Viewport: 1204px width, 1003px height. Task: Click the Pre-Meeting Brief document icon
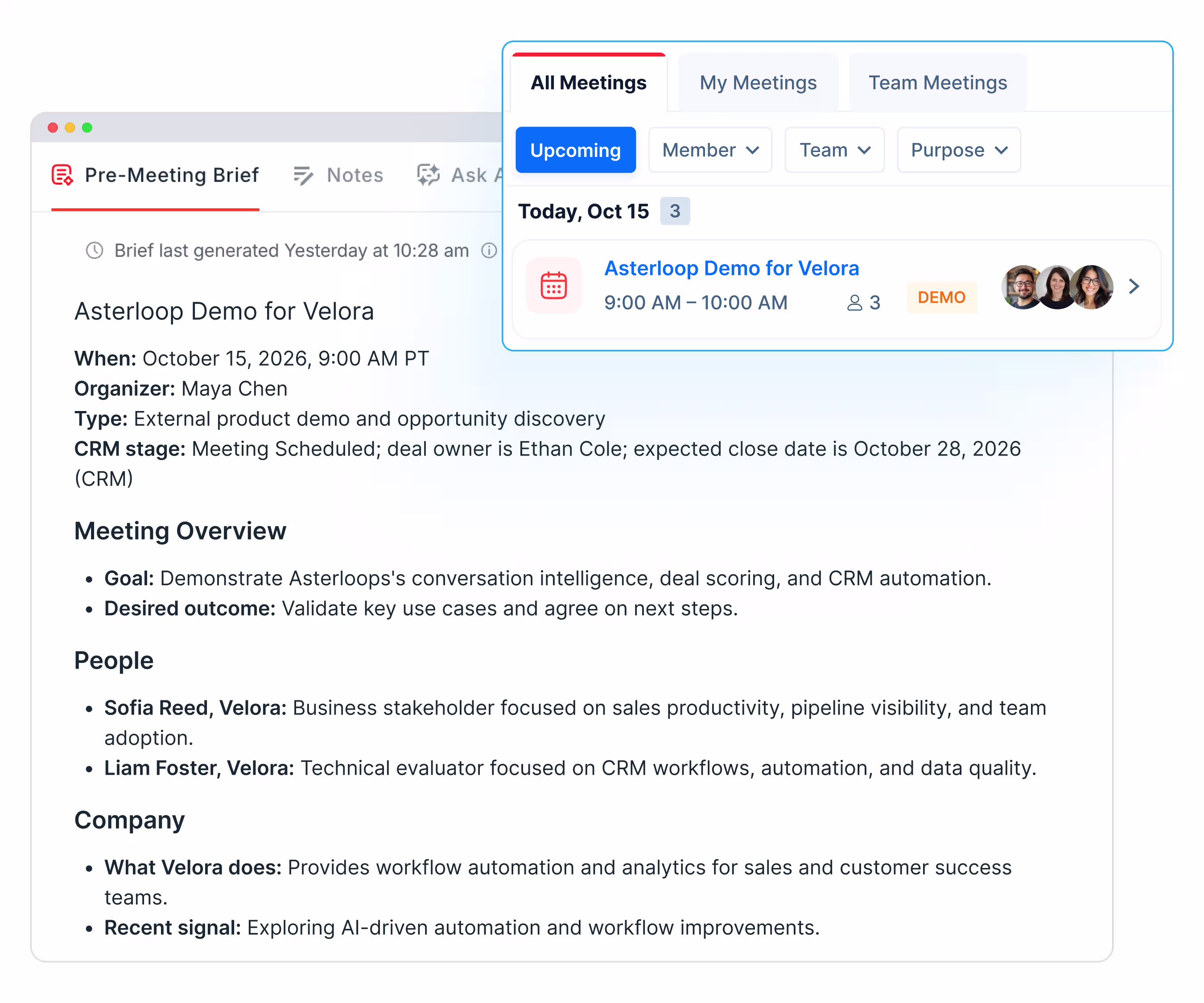tap(62, 175)
